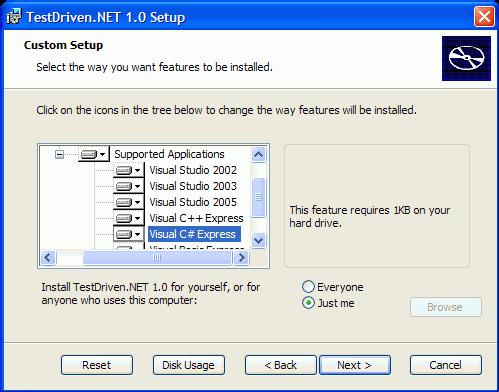Click the Next > button
This screenshot has height=392, width=499.
coord(355,365)
